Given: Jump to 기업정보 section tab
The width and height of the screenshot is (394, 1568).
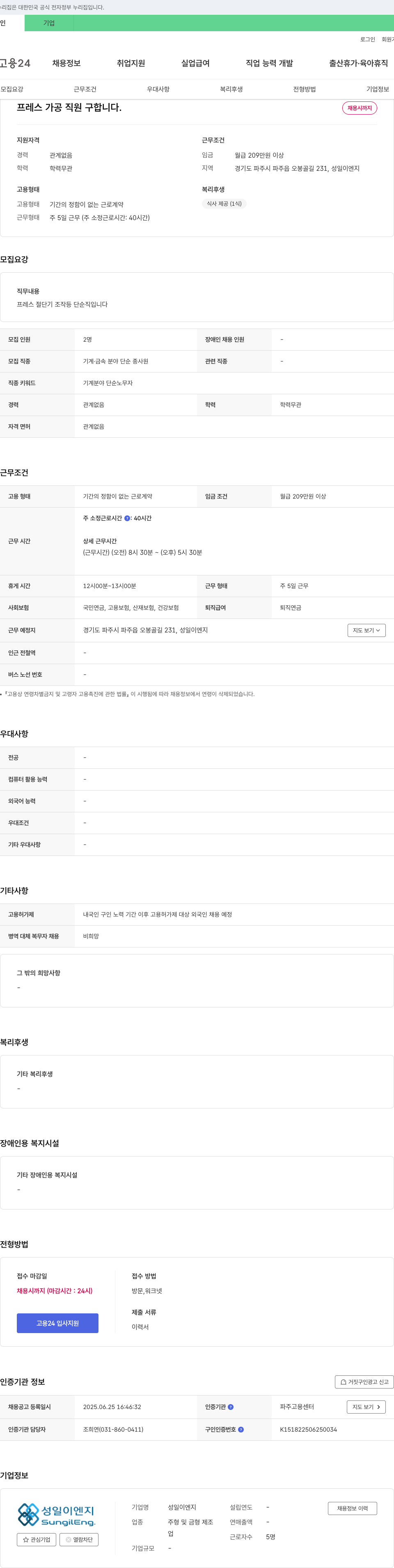Looking at the screenshot, I should click(378, 89).
